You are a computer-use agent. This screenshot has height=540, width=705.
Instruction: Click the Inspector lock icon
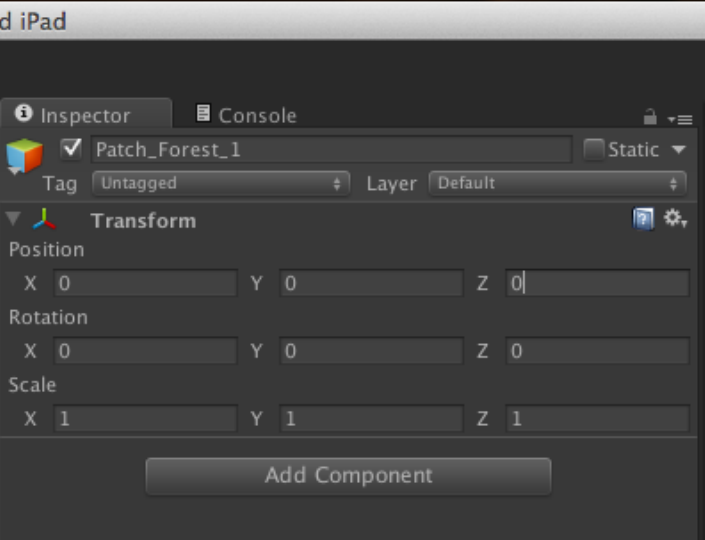(650, 118)
